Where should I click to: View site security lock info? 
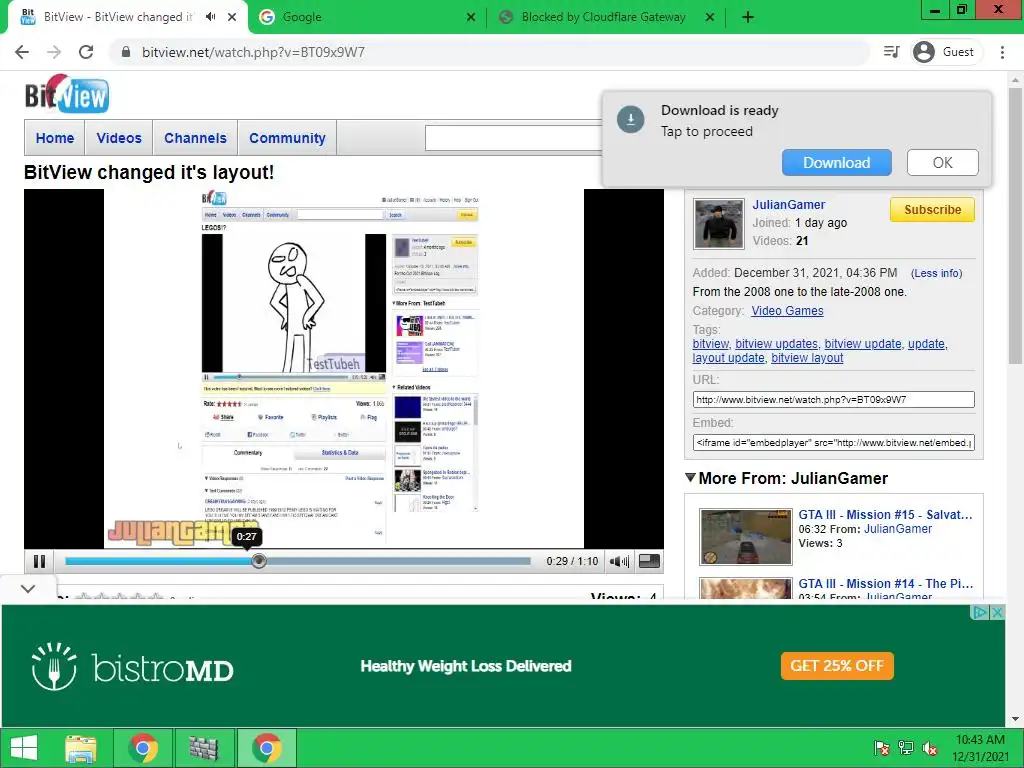(126, 52)
